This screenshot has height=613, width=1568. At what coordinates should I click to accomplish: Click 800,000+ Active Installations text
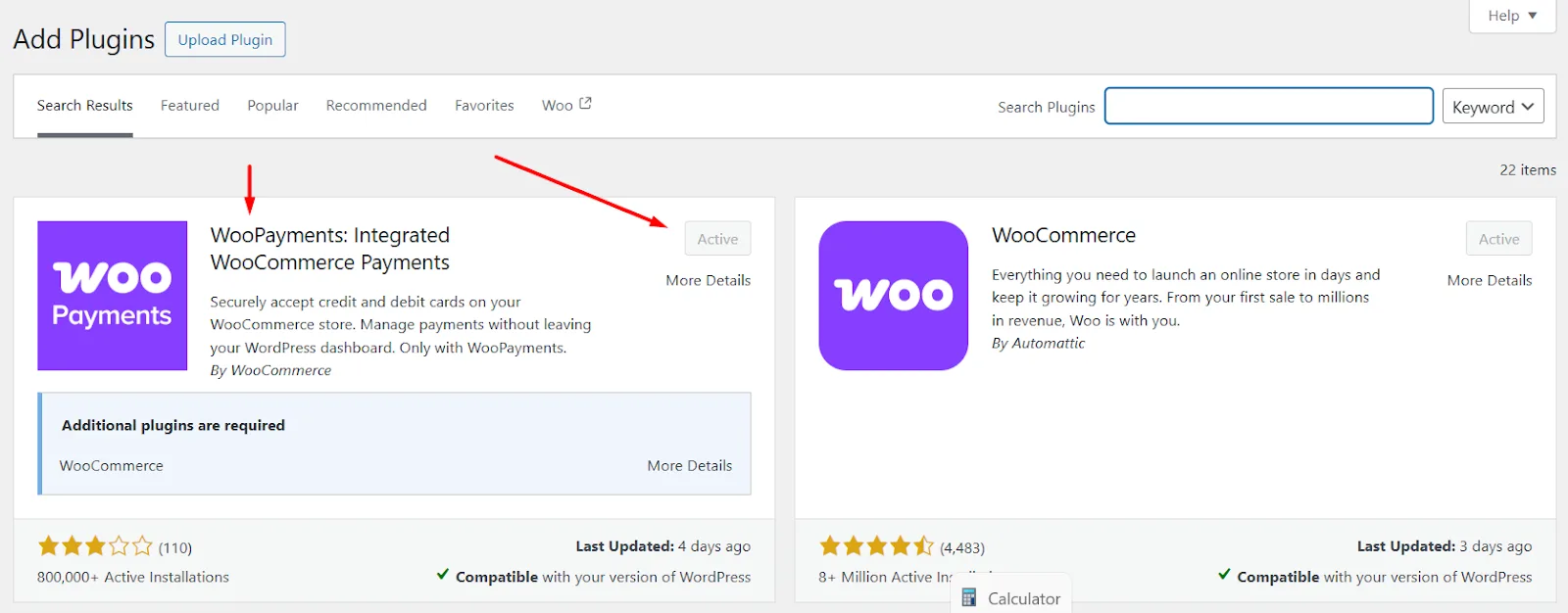pyautogui.click(x=133, y=578)
